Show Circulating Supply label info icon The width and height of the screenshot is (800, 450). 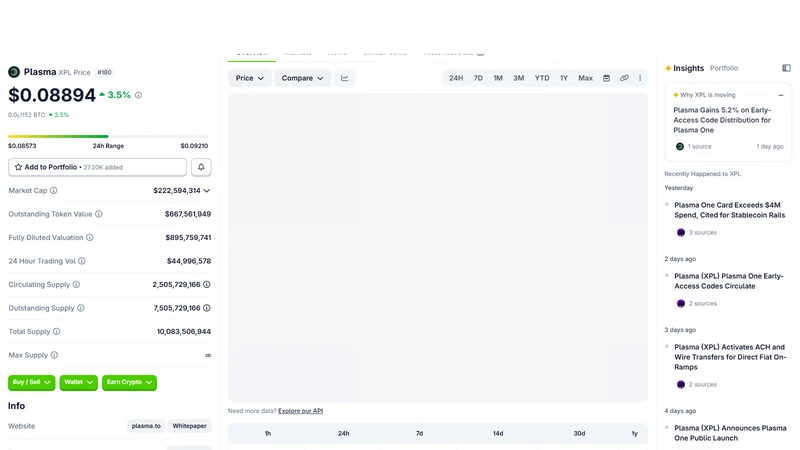click(76, 284)
